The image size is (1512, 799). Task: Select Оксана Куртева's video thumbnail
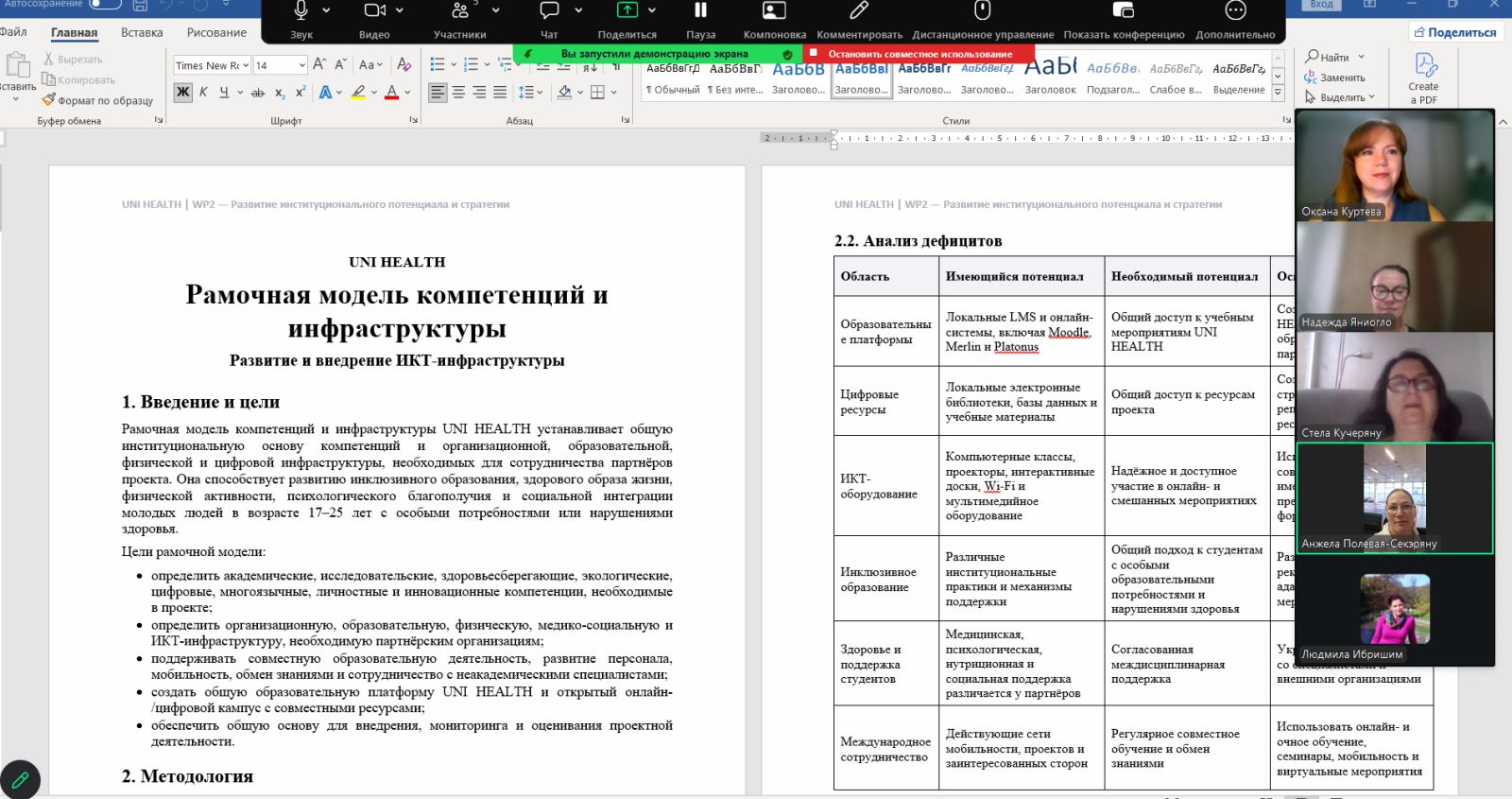click(x=1395, y=165)
